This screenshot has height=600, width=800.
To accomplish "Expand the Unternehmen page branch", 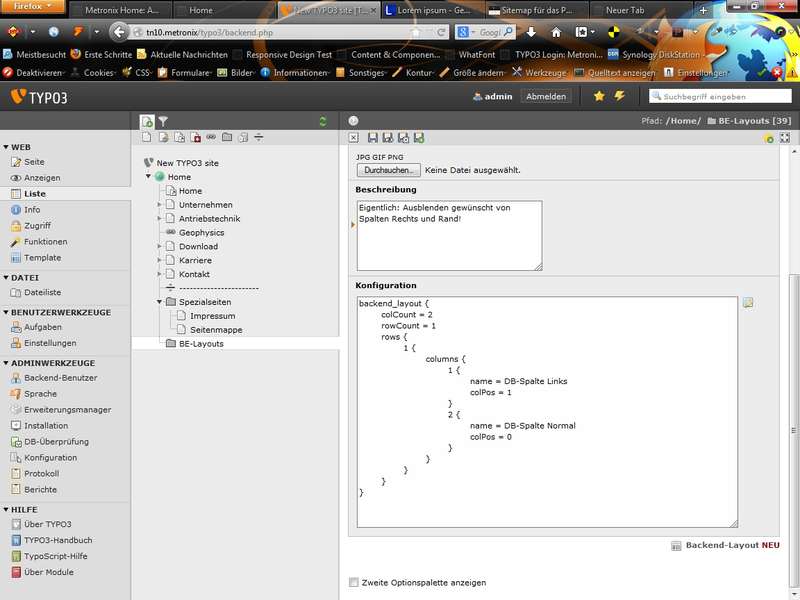I will [159, 205].
